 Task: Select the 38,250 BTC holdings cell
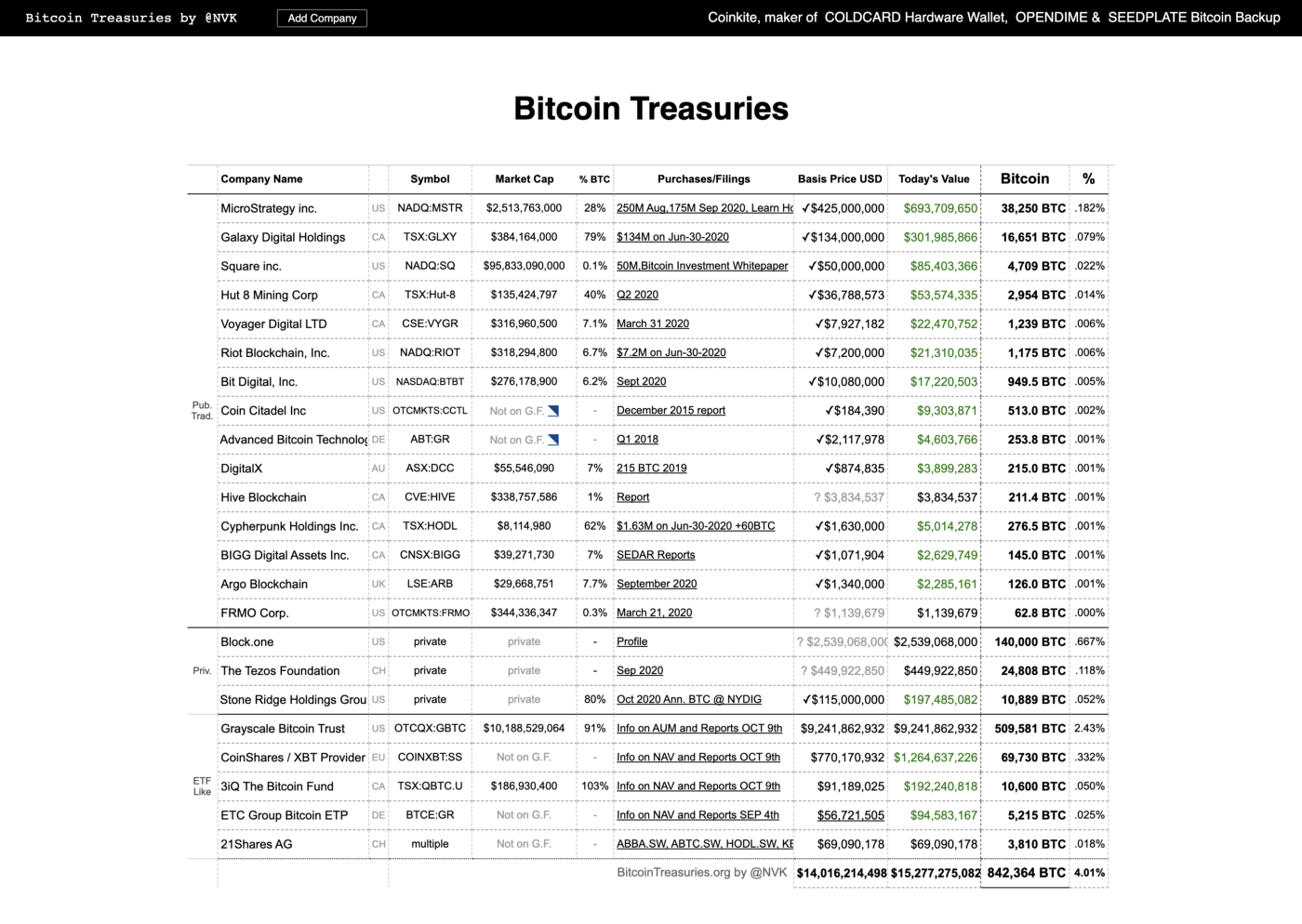[x=1033, y=208]
